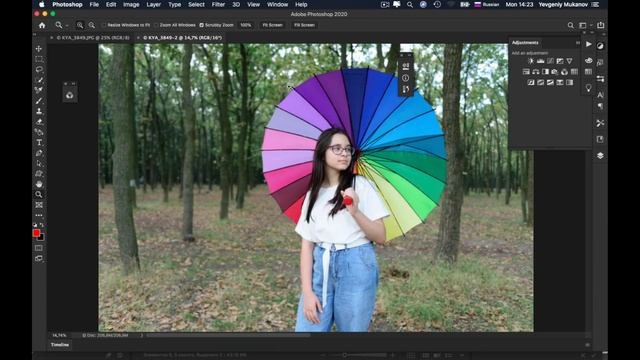Add a Black & White adjustment

click(545, 71)
